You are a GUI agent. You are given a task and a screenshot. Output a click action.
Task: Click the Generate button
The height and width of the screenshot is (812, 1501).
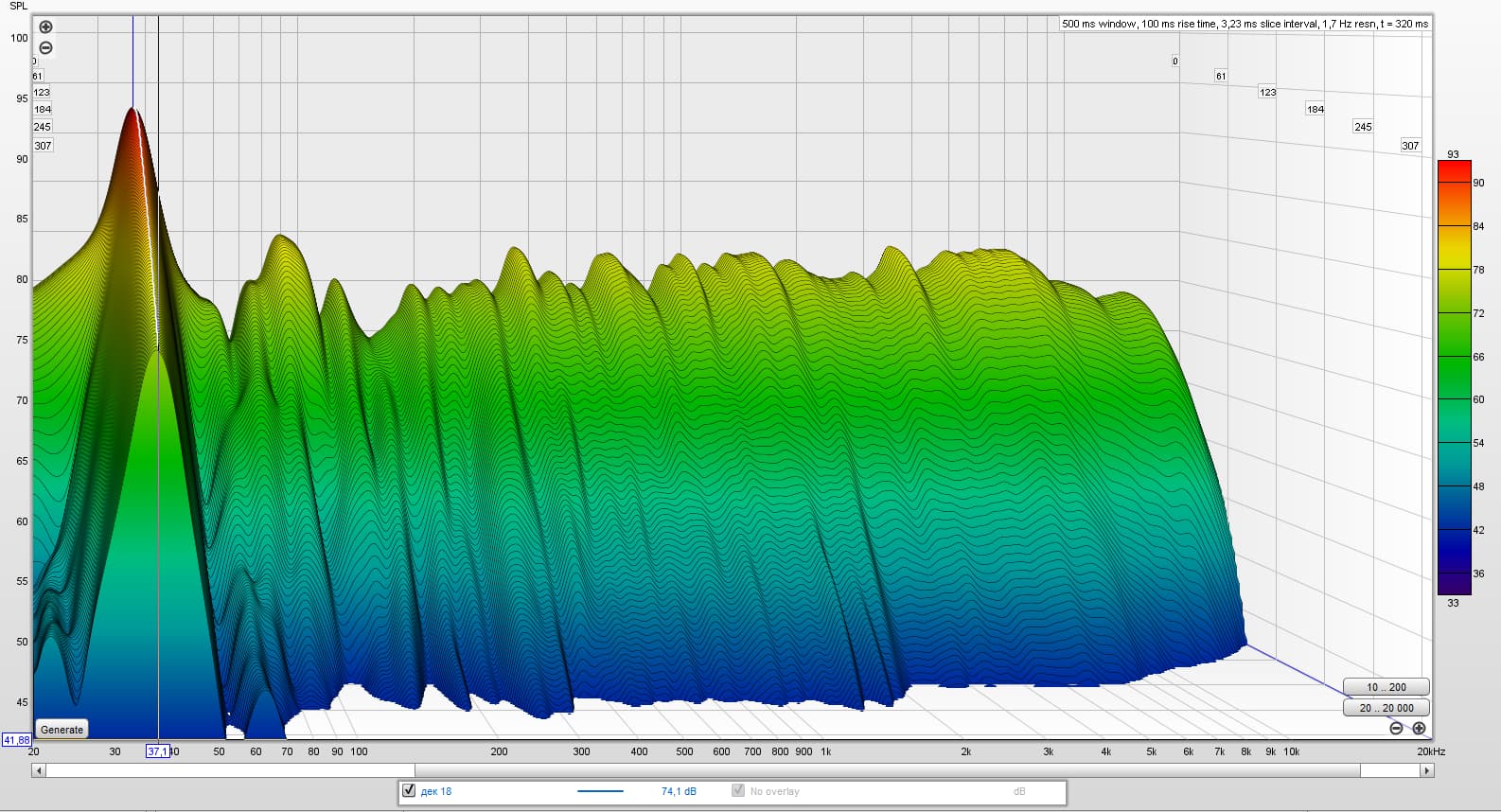[x=62, y=729]
